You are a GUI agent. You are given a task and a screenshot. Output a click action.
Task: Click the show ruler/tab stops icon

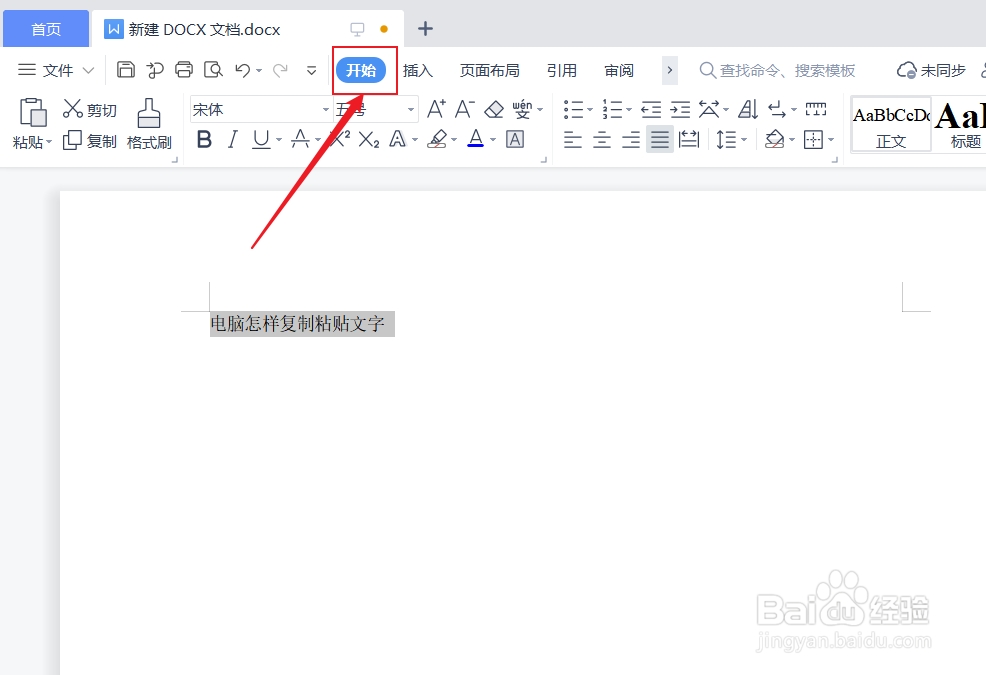coord(816,109)
